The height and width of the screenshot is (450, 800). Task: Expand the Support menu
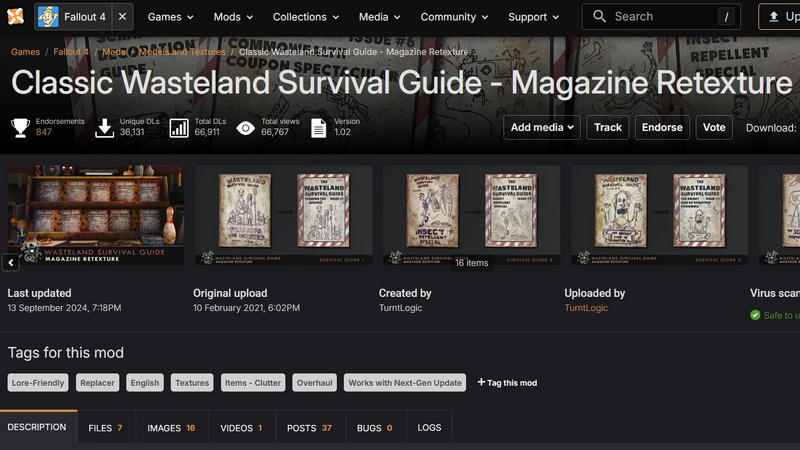click(x=533, y=17)
